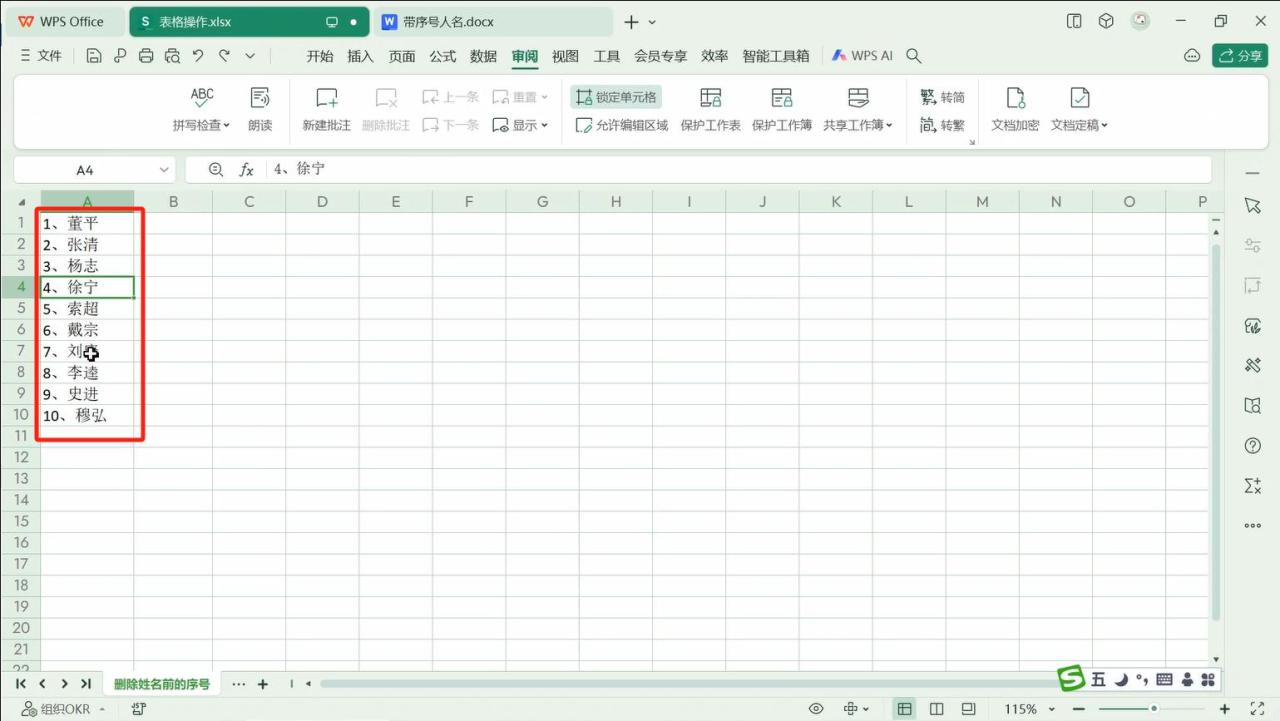Click the selection arrow icon in right sidebar

point(1252,205)
